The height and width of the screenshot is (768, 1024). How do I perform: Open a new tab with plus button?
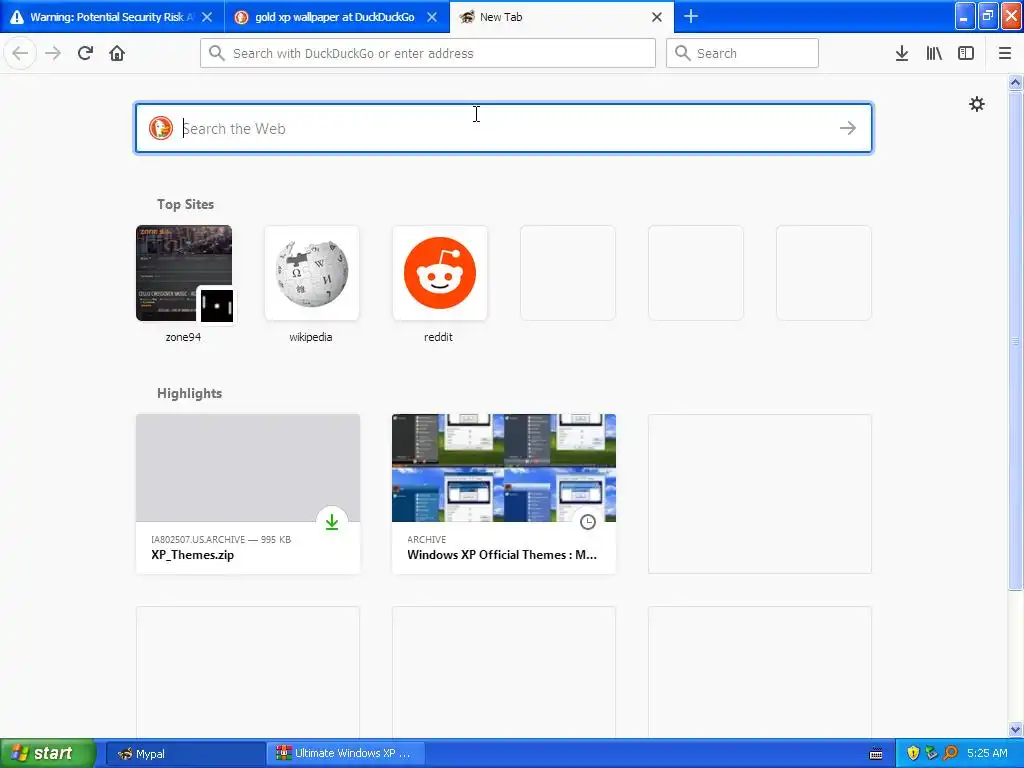coord(691,16)
